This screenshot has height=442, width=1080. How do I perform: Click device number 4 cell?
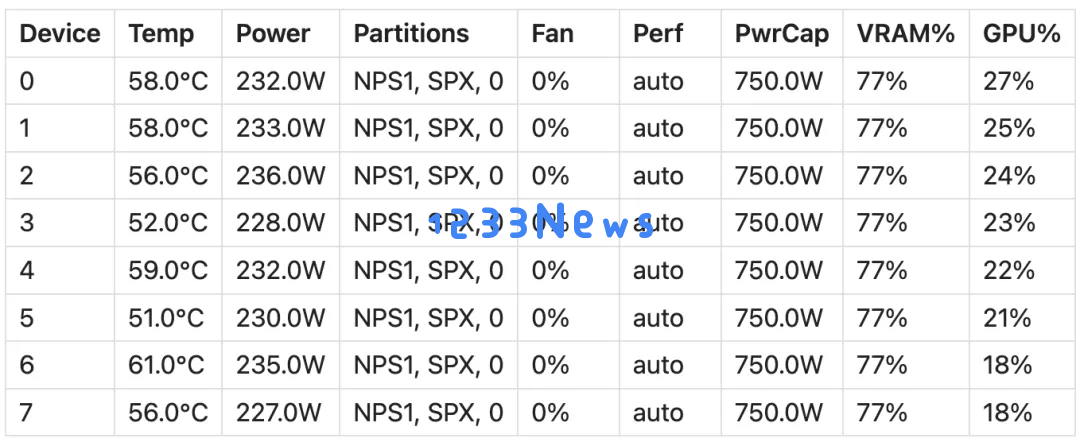27,271
